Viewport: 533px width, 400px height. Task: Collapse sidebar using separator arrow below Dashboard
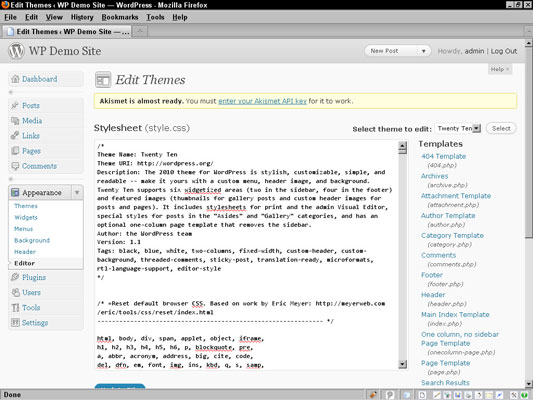coord(11,92)
